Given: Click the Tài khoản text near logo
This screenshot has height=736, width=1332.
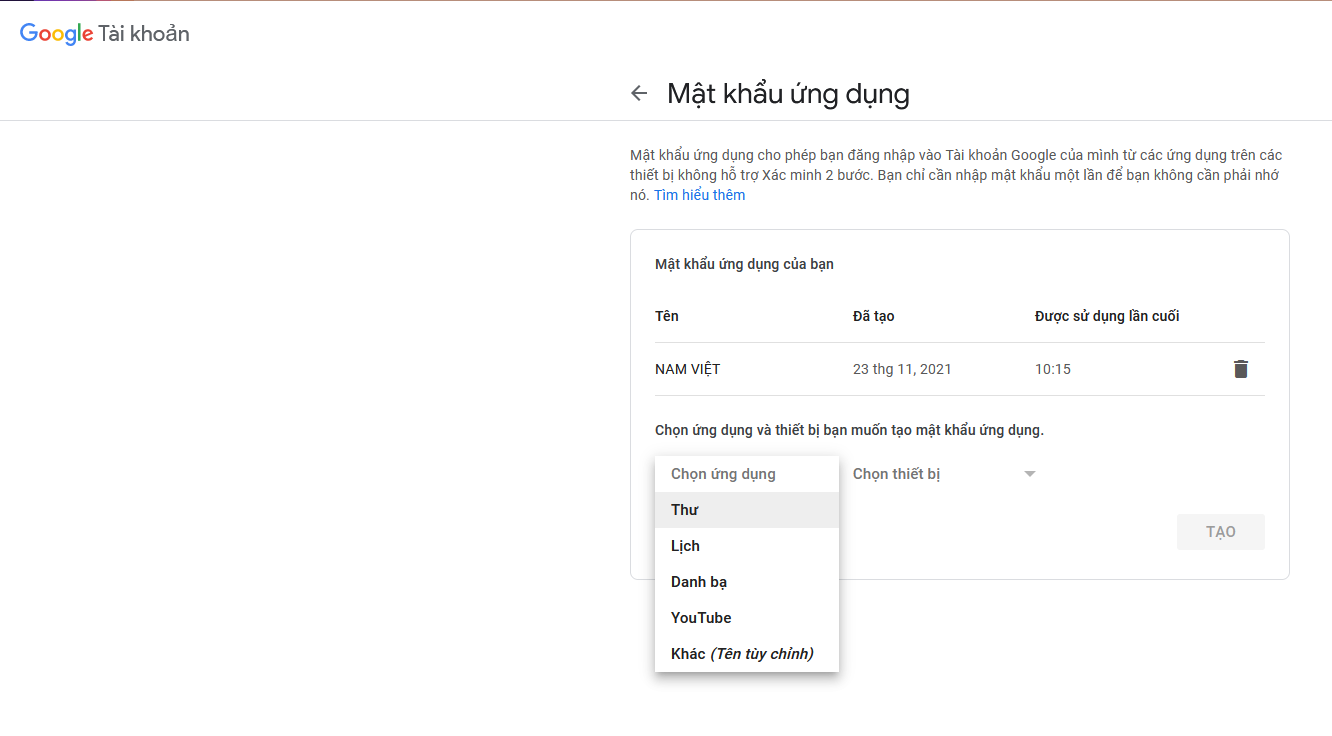Looking at the screenshot, I should tap(144, 34).
